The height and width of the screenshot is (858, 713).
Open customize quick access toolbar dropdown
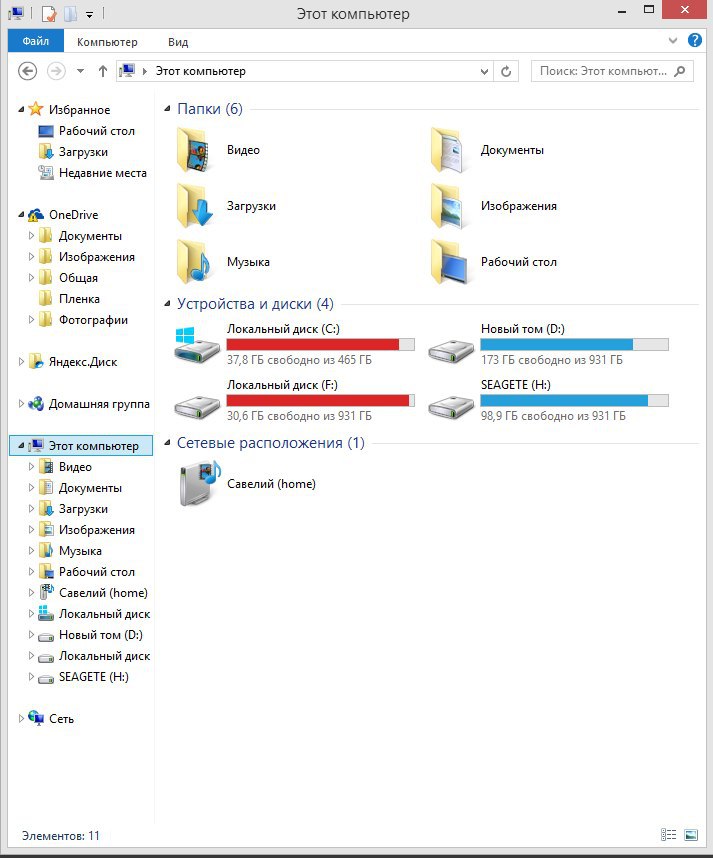pos(89,14)
